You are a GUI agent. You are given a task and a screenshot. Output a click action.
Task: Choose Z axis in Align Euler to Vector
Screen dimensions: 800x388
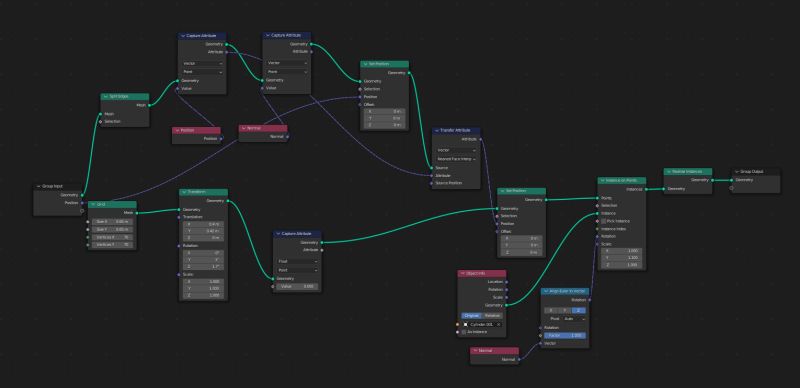[579, 310]
